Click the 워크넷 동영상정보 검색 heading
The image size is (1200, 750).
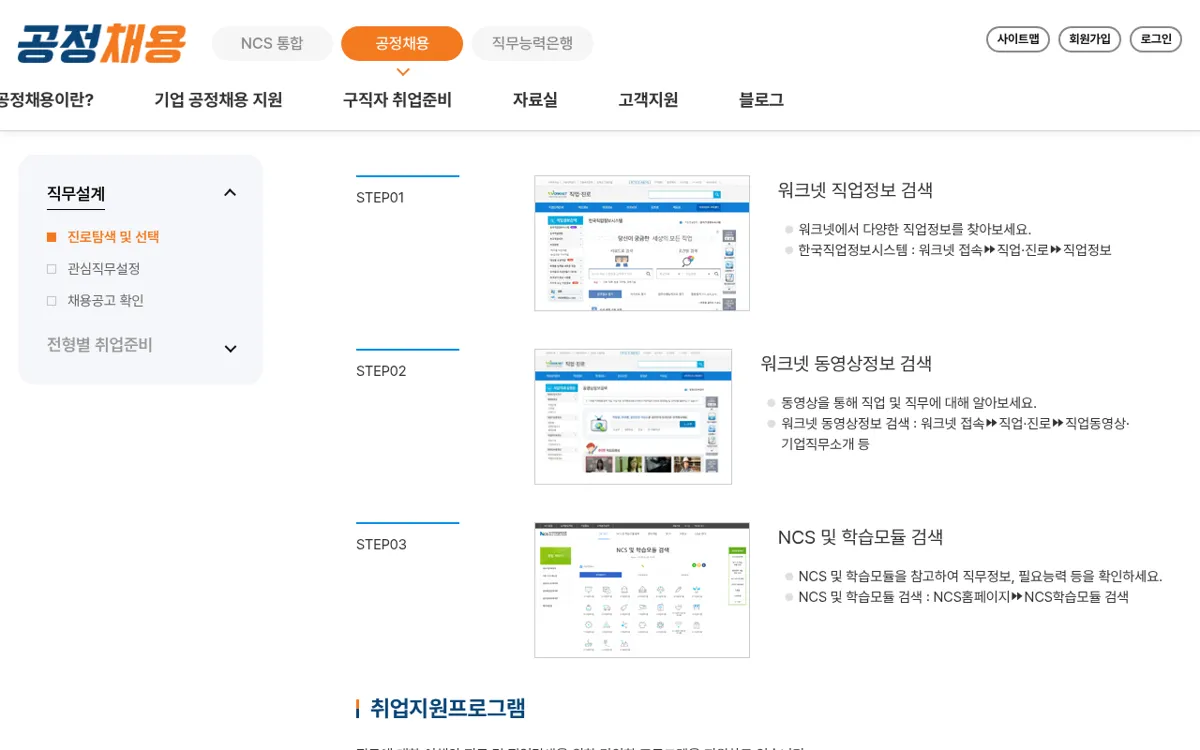846,364
